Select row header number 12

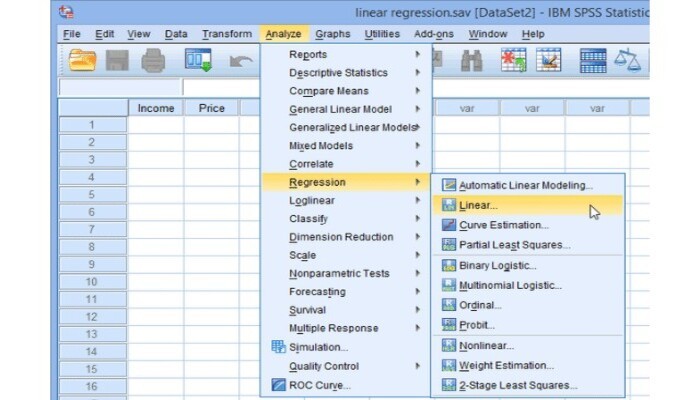pos(93,317)
